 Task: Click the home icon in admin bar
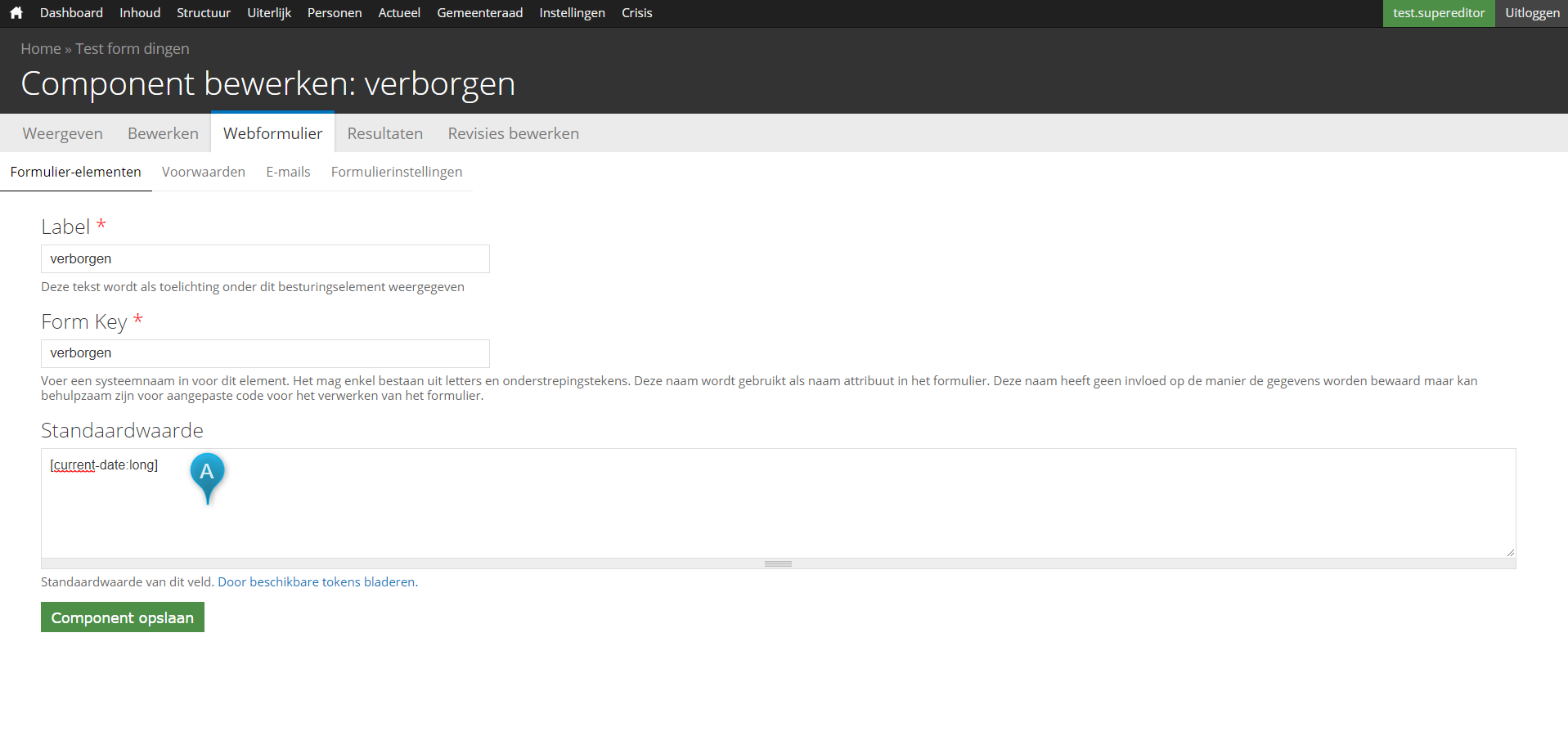[16, 13]
